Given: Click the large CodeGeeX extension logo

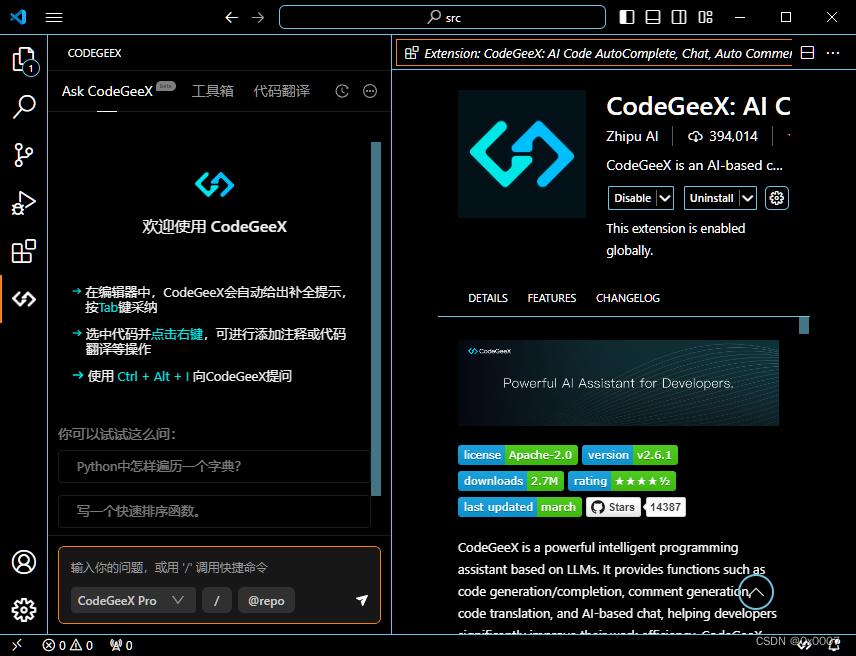Looking at the screenshot, I should pyautogui.click(x=522, y=154).
